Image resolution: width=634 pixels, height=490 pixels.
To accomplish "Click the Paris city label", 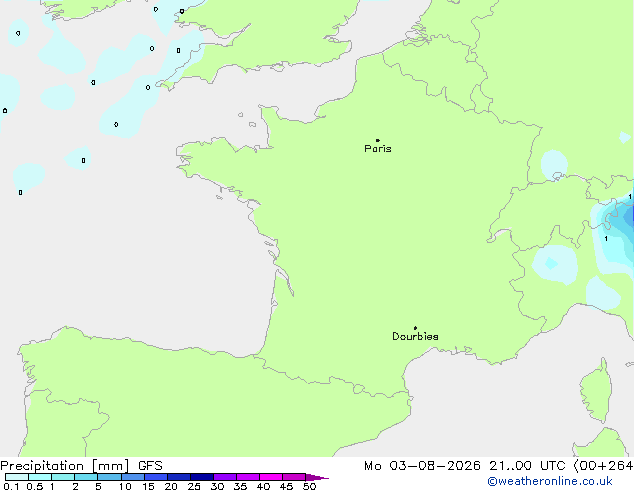I will [378, 149].
